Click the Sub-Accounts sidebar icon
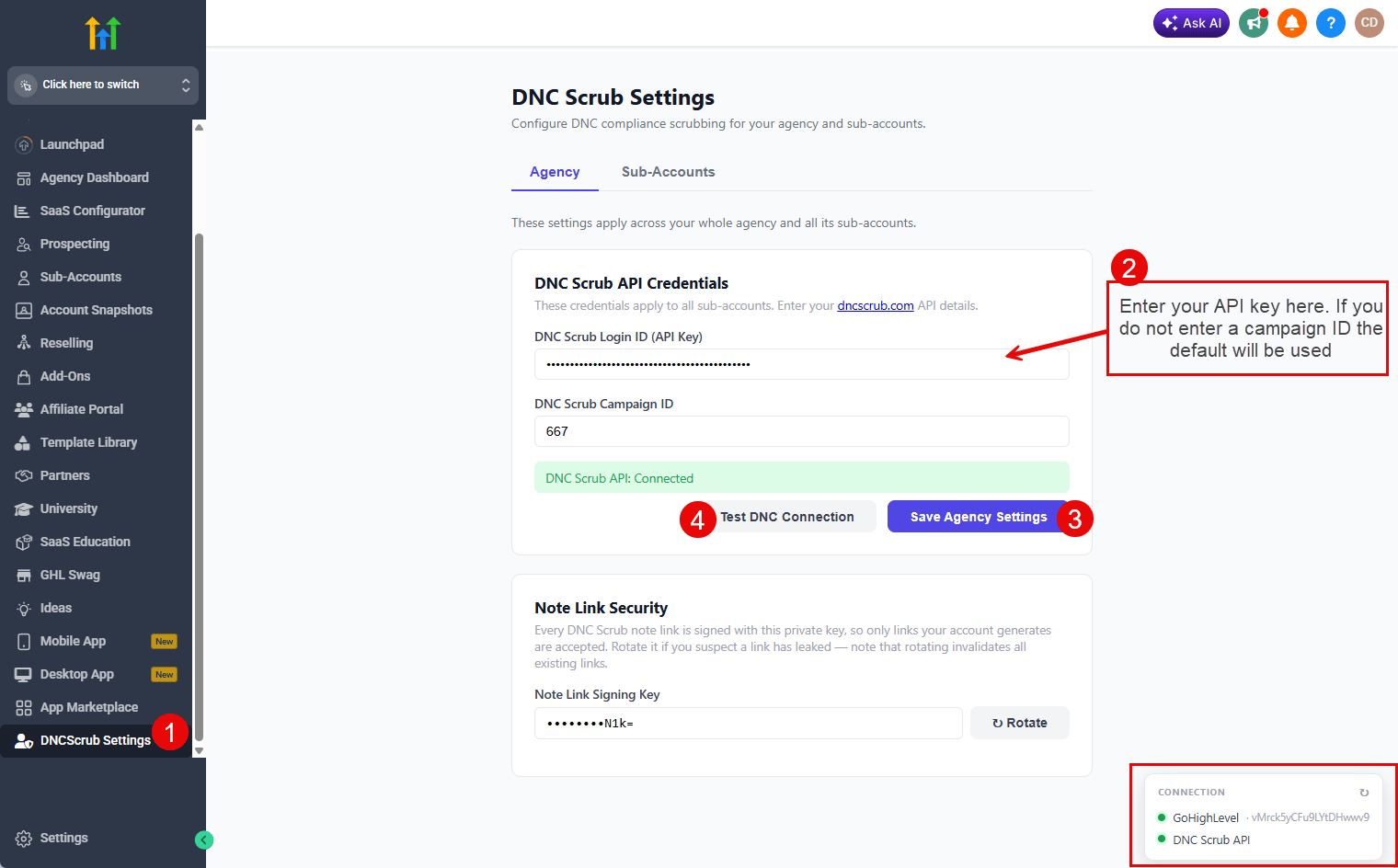The width and height of the screenshot is (1398, 868). tap(24, 277)
